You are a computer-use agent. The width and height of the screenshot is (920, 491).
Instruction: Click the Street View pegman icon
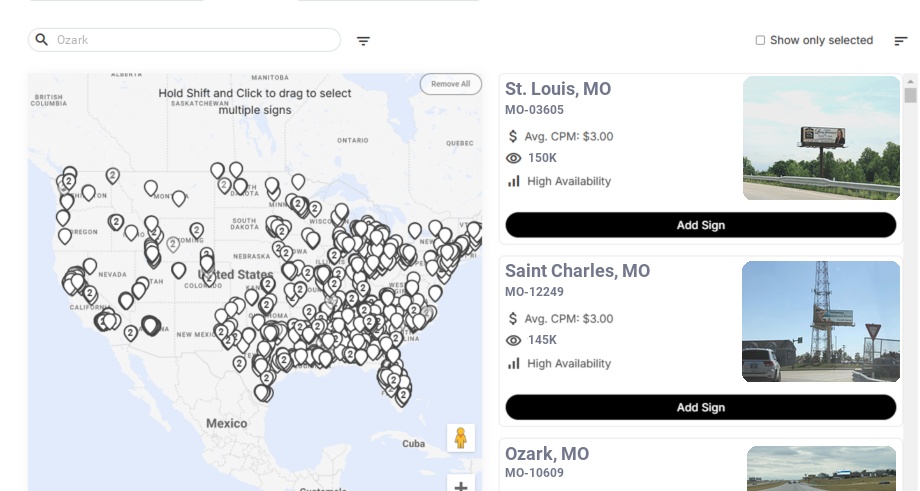(x=460, y=438)
